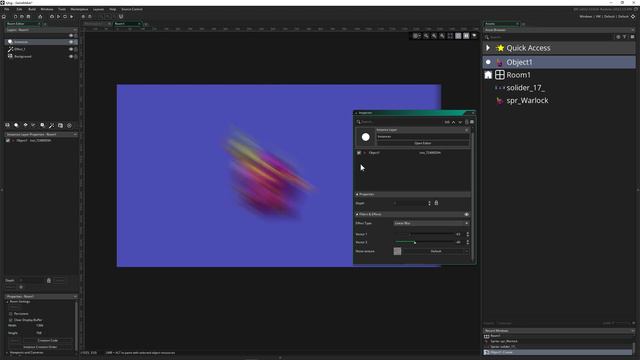Select Room1 in Asset Browser
640x360 pixels.
click(x=518, y=75)
